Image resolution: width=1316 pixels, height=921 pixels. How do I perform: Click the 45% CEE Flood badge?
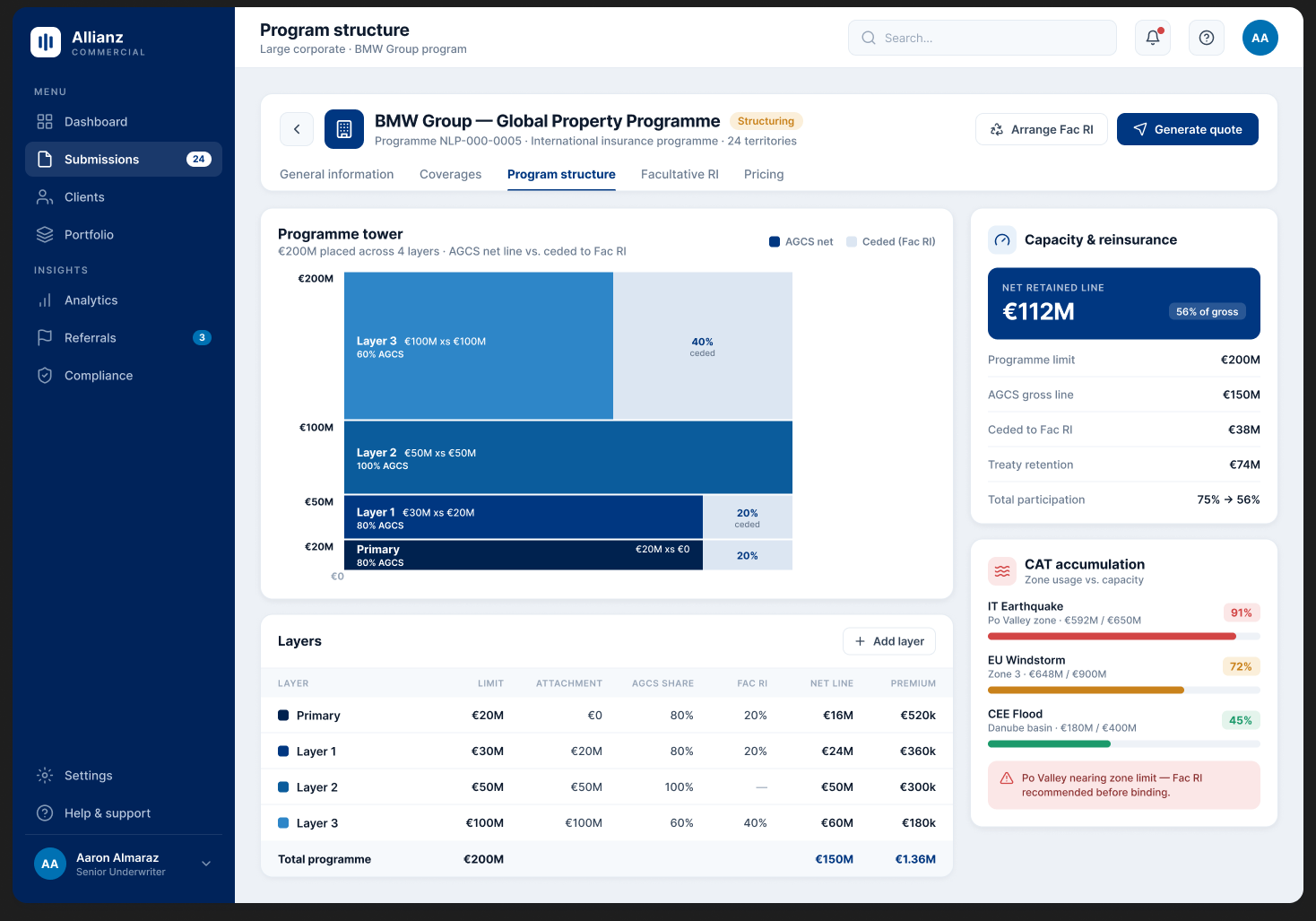(x=1241, y=720)
